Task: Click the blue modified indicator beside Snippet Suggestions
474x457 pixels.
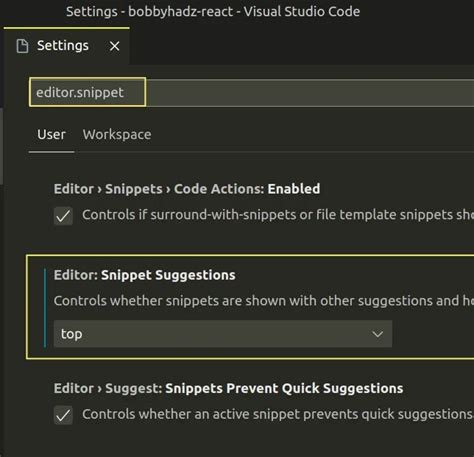Action: [45, 308]
